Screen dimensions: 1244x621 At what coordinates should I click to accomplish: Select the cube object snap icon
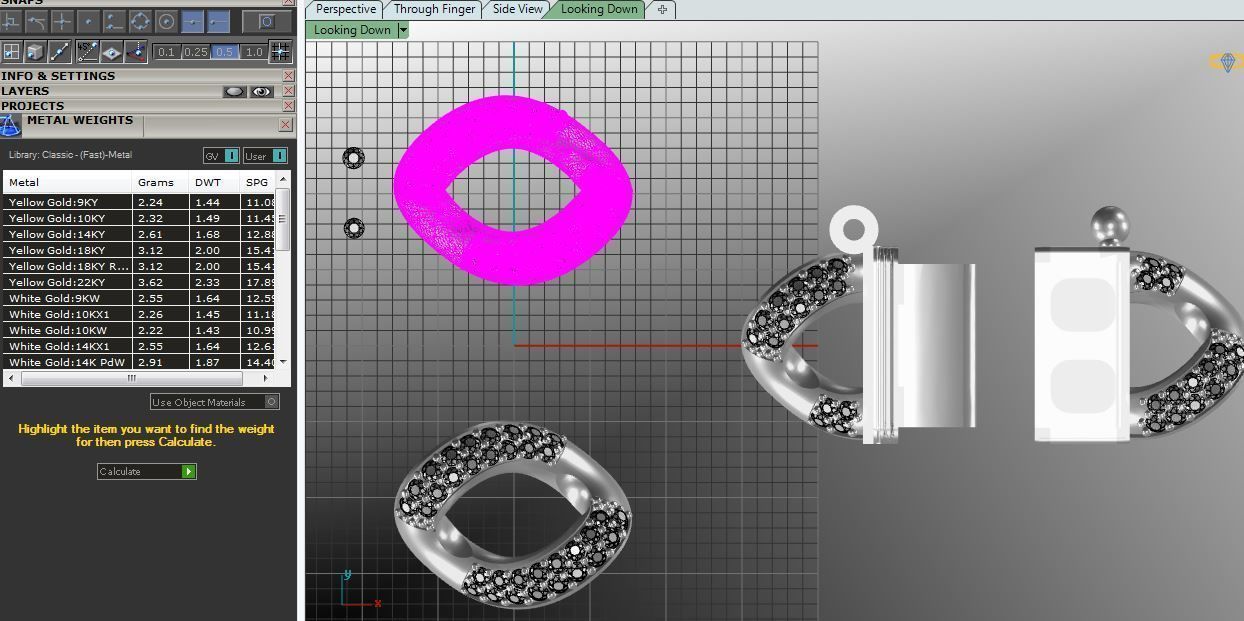pyautogui.click(x=36, y=51)
